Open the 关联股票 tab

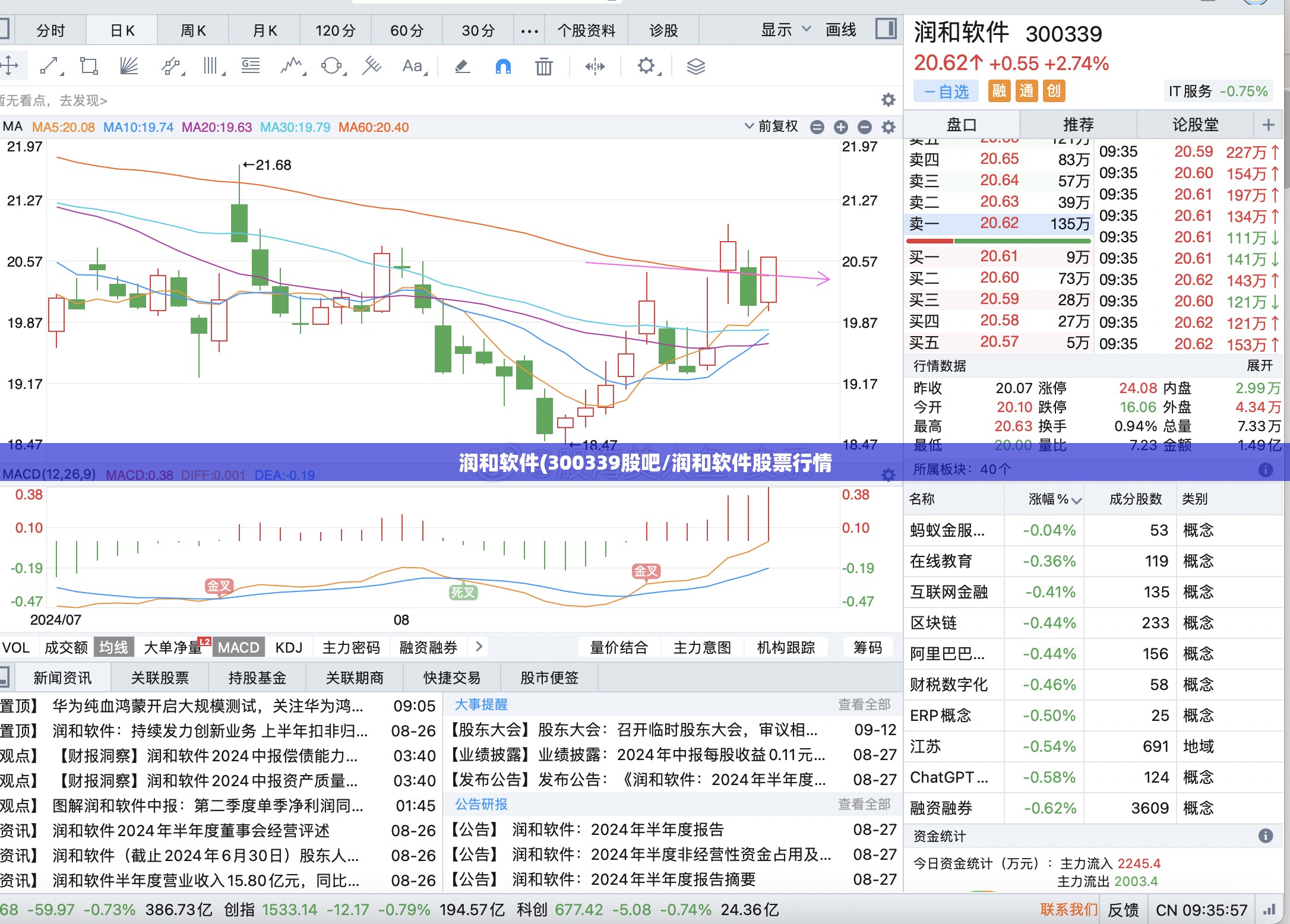click(x=160, y=678)
